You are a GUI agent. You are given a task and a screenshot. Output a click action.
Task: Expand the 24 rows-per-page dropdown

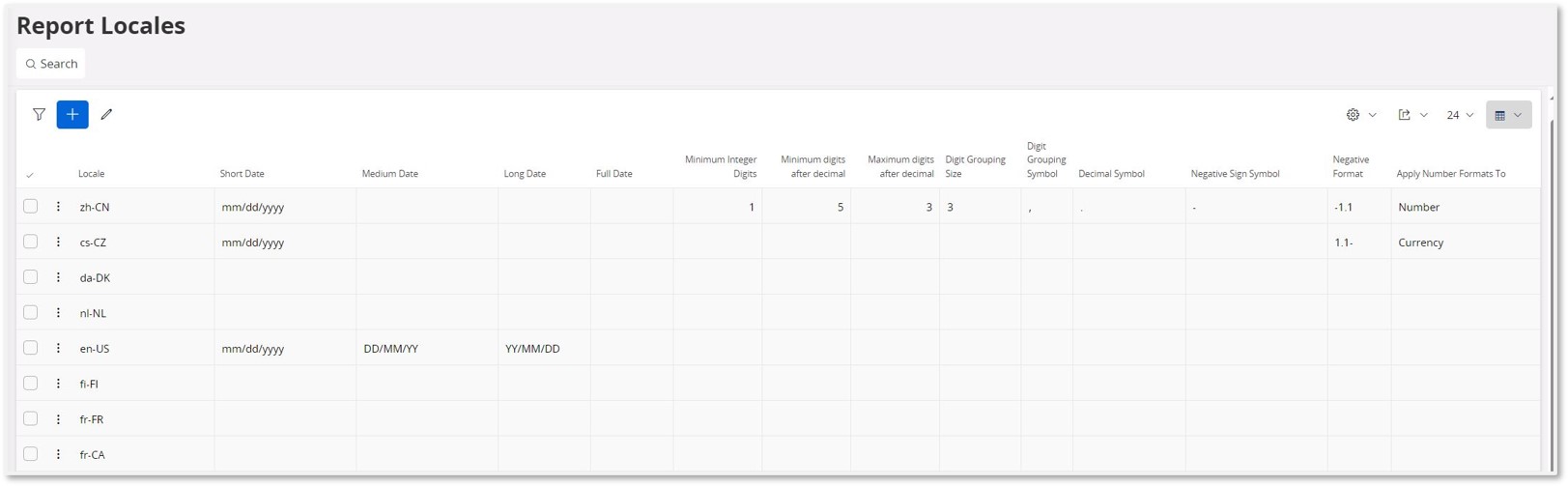tap(1460, 115)
